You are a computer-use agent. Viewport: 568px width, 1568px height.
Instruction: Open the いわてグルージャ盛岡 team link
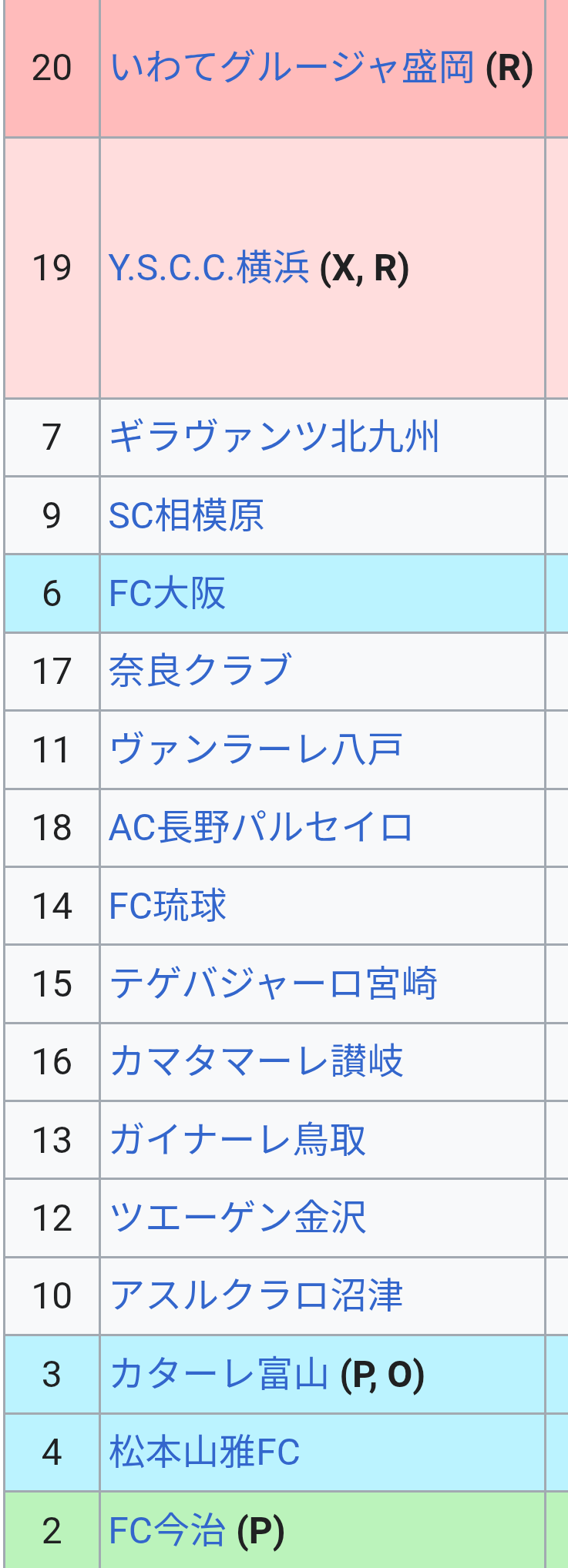(x=292, y=68)
